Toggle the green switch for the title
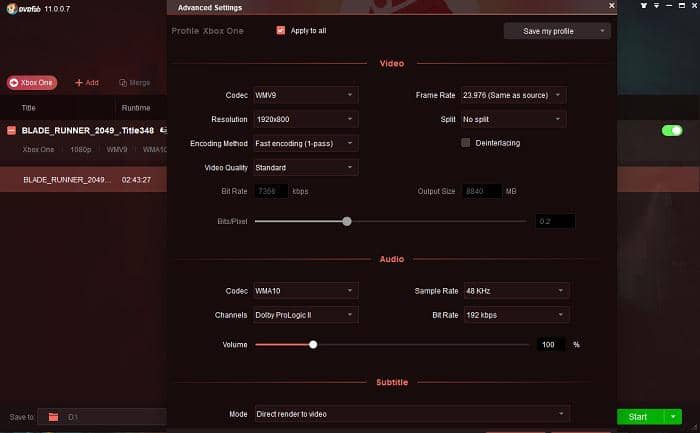 pyautogui.click(x=672, y=130)
